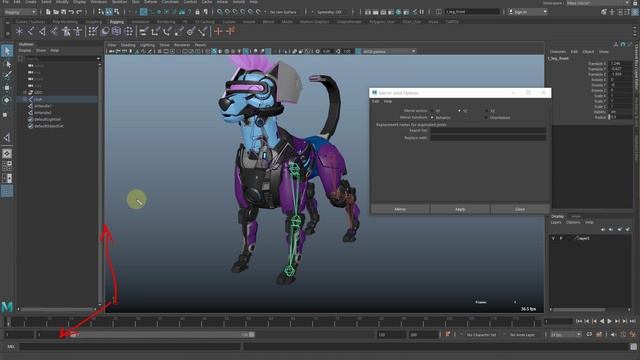
Task: Click the orange Set Key shelf icon
Action: click(218, 31)
